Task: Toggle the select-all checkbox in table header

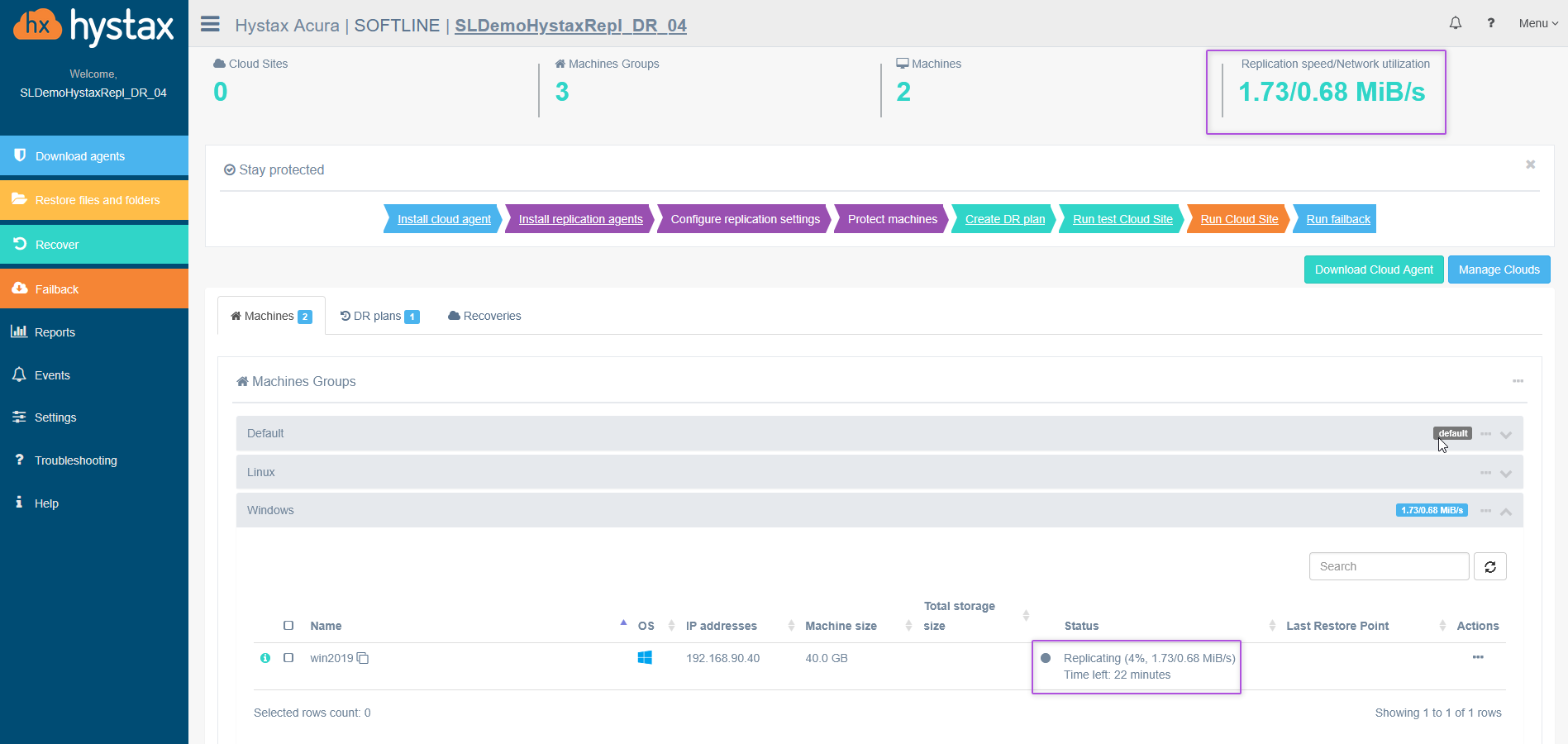Action: click(x=288, y=626)
